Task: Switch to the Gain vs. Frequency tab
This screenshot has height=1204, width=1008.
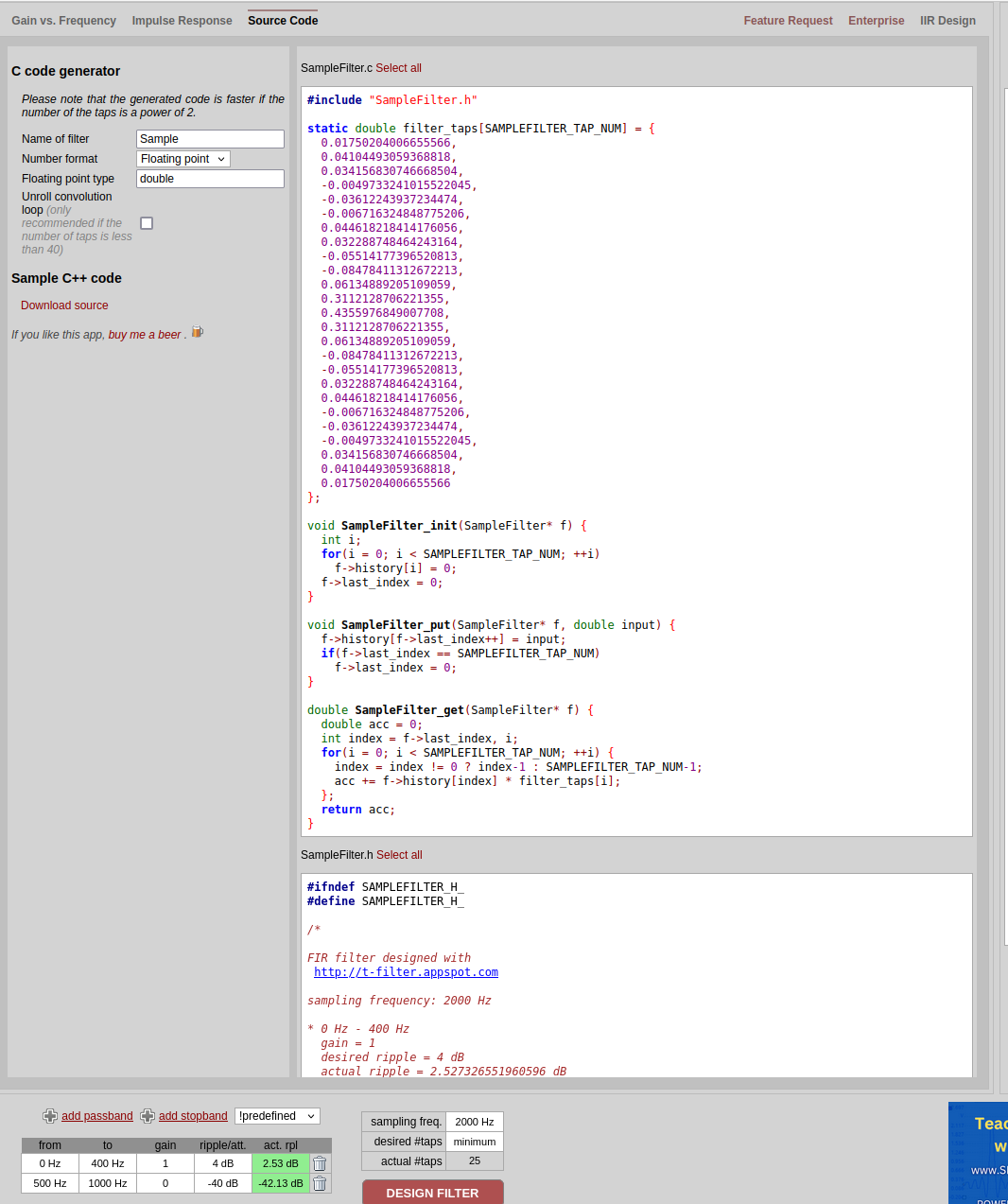Action: (x=63, y=21)
